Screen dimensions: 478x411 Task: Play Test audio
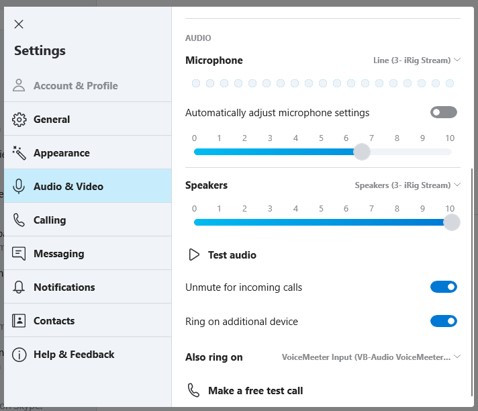pos(222,255)
